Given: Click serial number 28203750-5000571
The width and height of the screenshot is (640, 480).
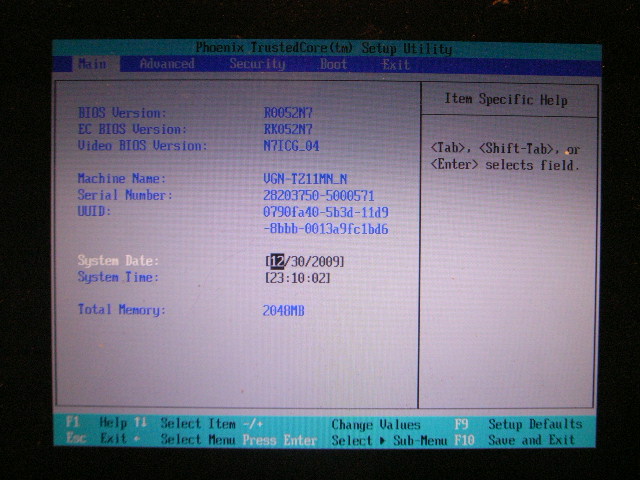Looking at the screenshot, I should point(319,196).
